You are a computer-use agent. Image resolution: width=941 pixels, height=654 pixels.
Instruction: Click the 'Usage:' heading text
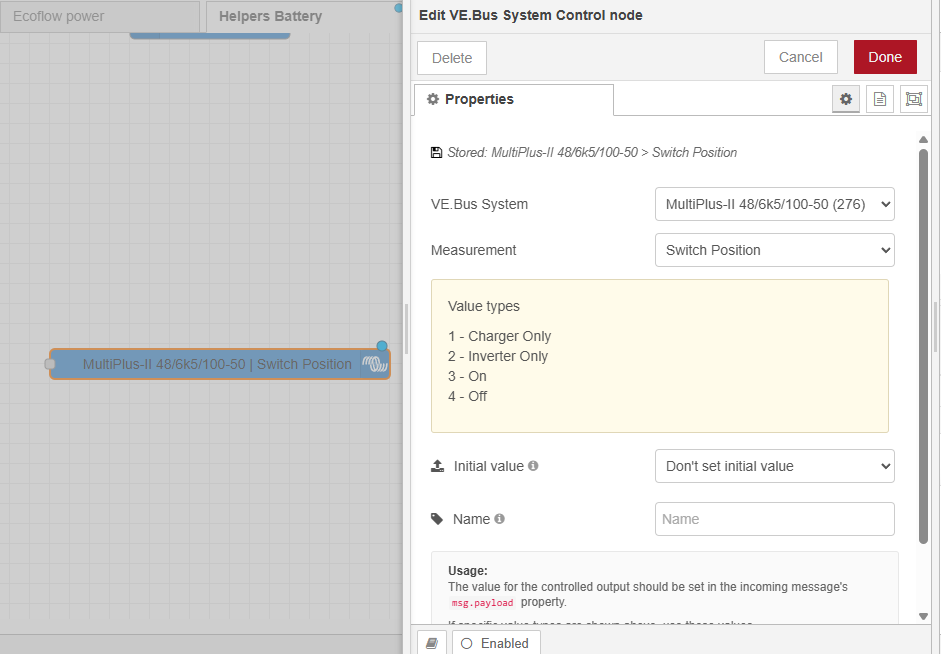(x=467, y=571)
